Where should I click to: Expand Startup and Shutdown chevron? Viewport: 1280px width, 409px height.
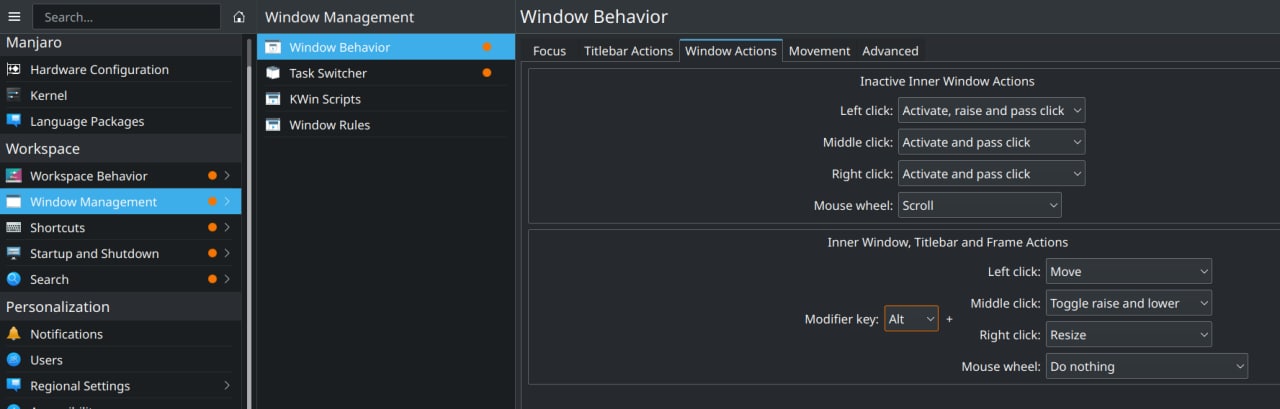tap(228, 254)
